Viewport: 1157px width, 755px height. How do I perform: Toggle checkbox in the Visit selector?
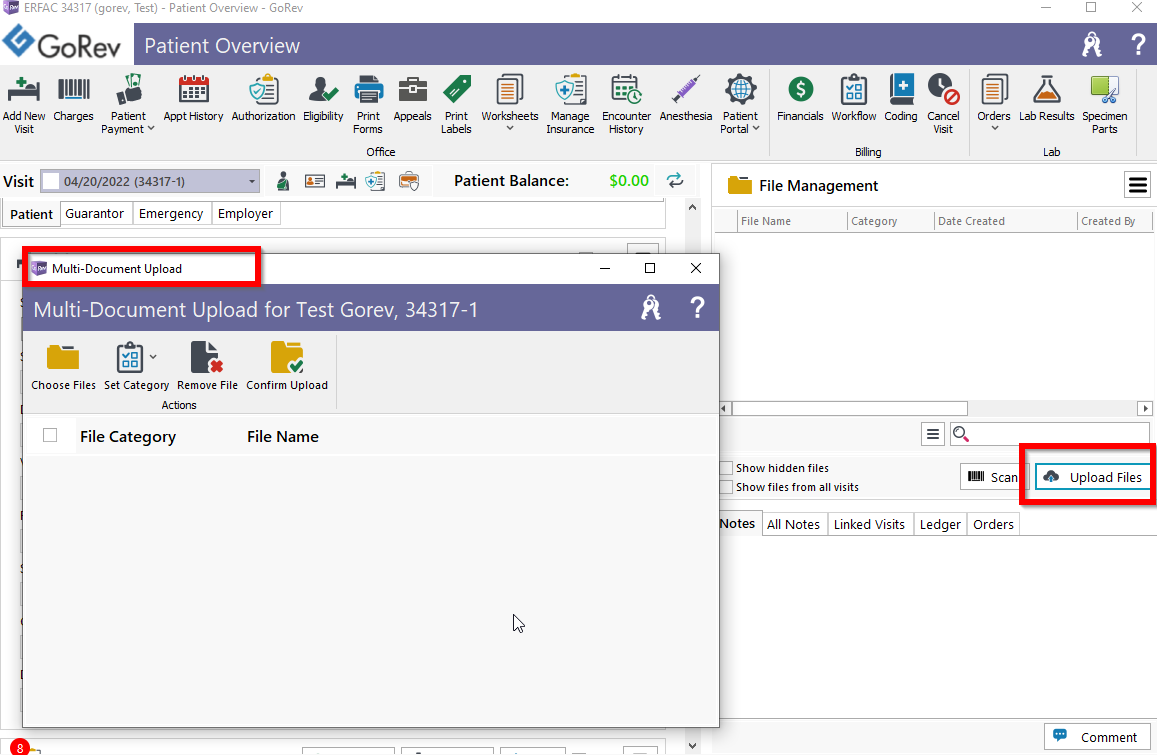click(51, 181)
